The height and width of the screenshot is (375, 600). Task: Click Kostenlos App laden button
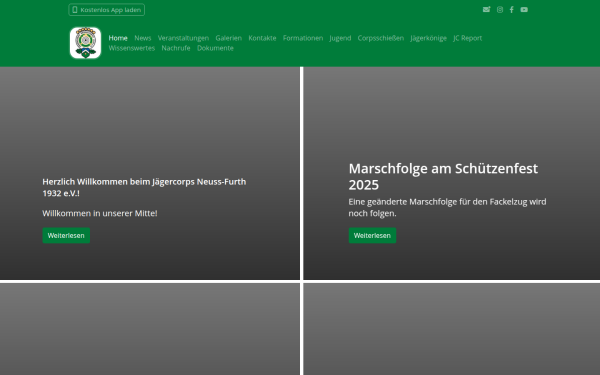click(107, 10)
